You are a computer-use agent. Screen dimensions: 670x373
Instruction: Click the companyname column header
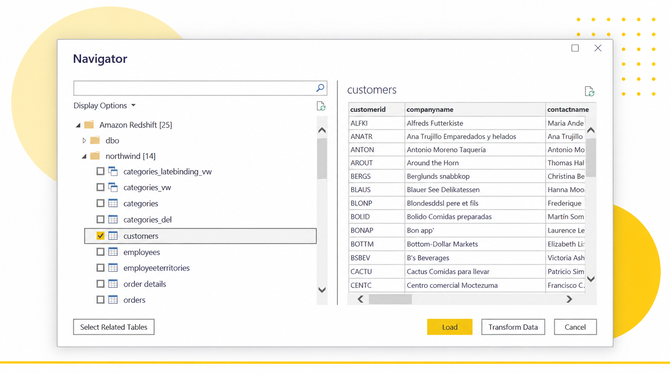click(475, 109)
